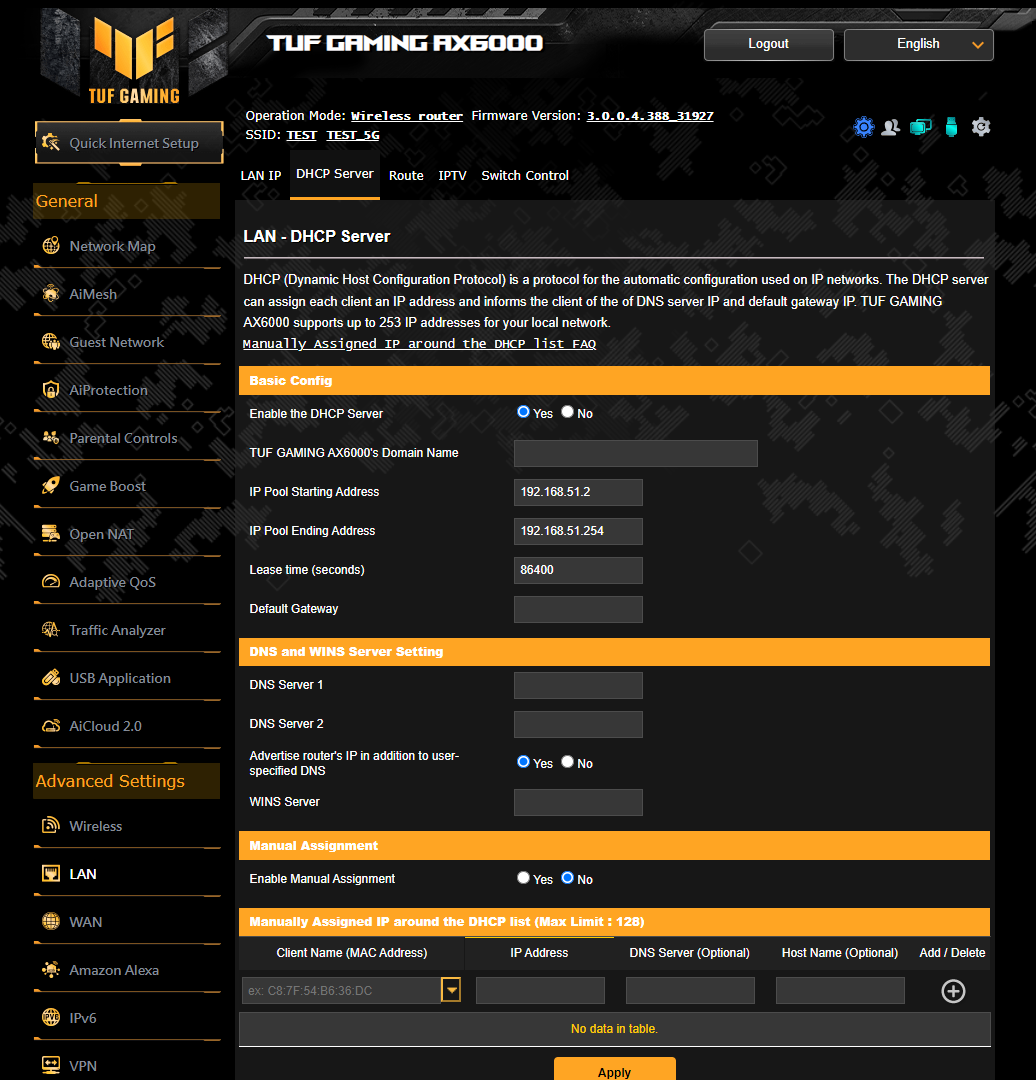Image resolution: width=1036 pixels, height=1080 pixels.
Task: Enable the DHCP Server with Yes
Action: coord(524,412)
